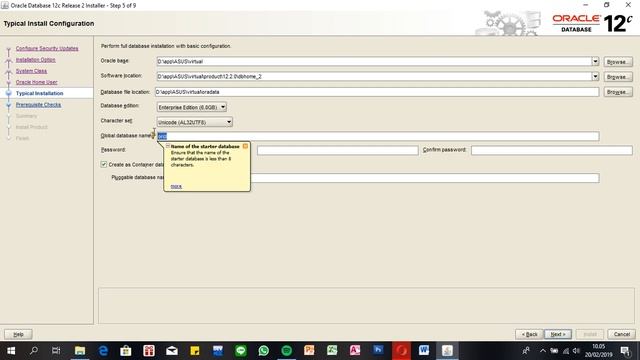
Task: Open the red Opera browser in taskbar
Action: tap(401, 351)
